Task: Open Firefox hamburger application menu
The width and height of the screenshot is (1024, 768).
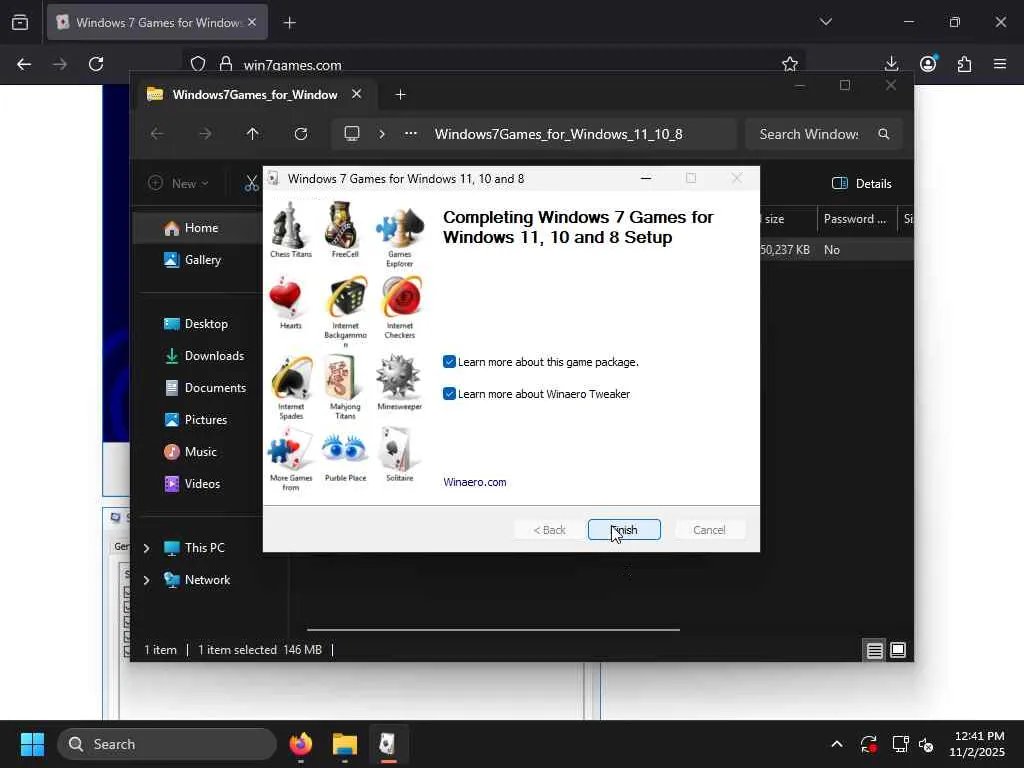Action: (1000, 64)
